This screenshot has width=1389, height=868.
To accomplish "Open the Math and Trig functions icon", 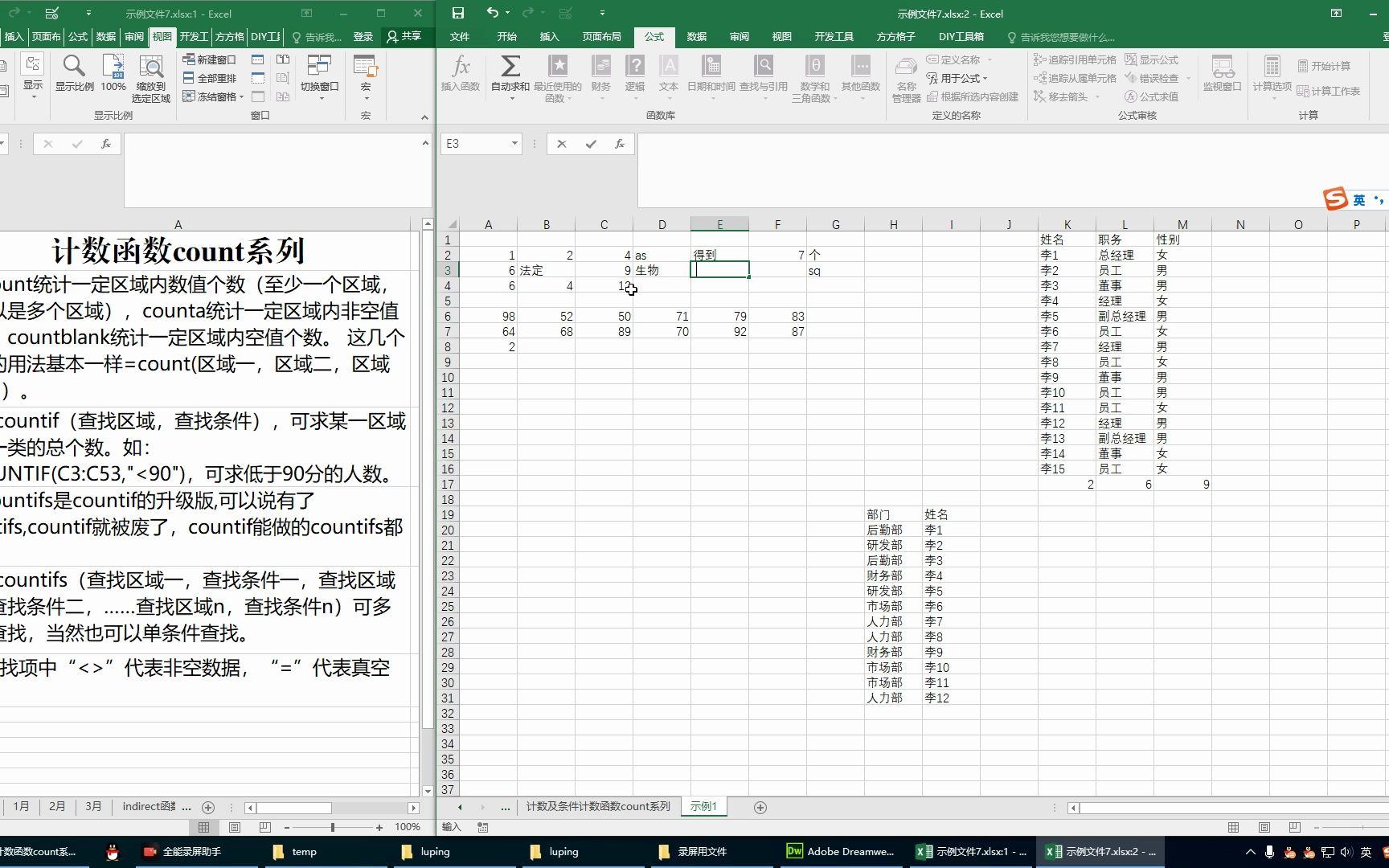I will tap(815, 66).
